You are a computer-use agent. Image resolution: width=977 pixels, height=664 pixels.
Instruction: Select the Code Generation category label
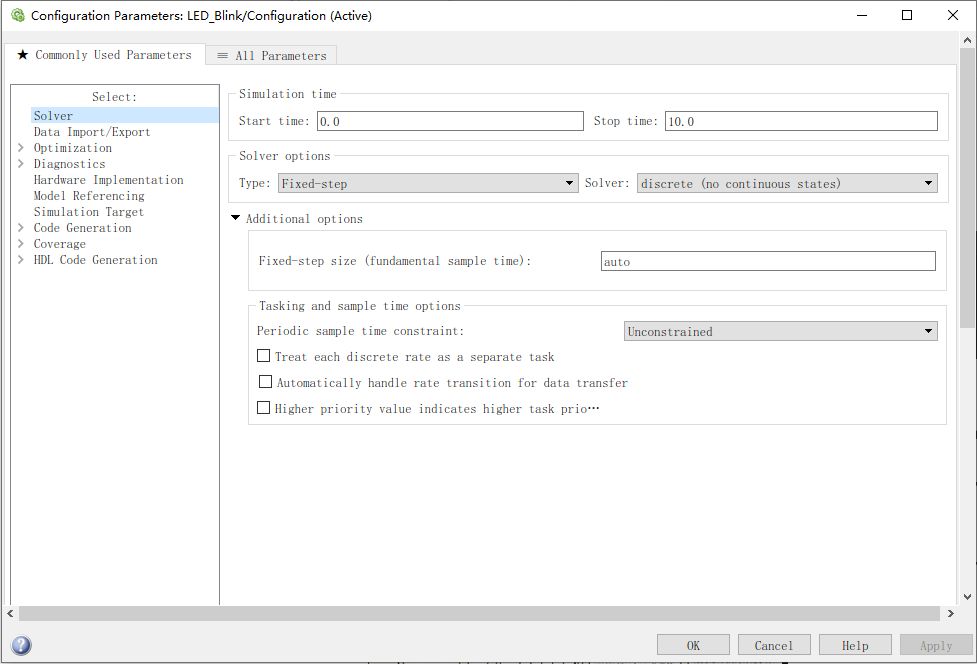point(82,227)
